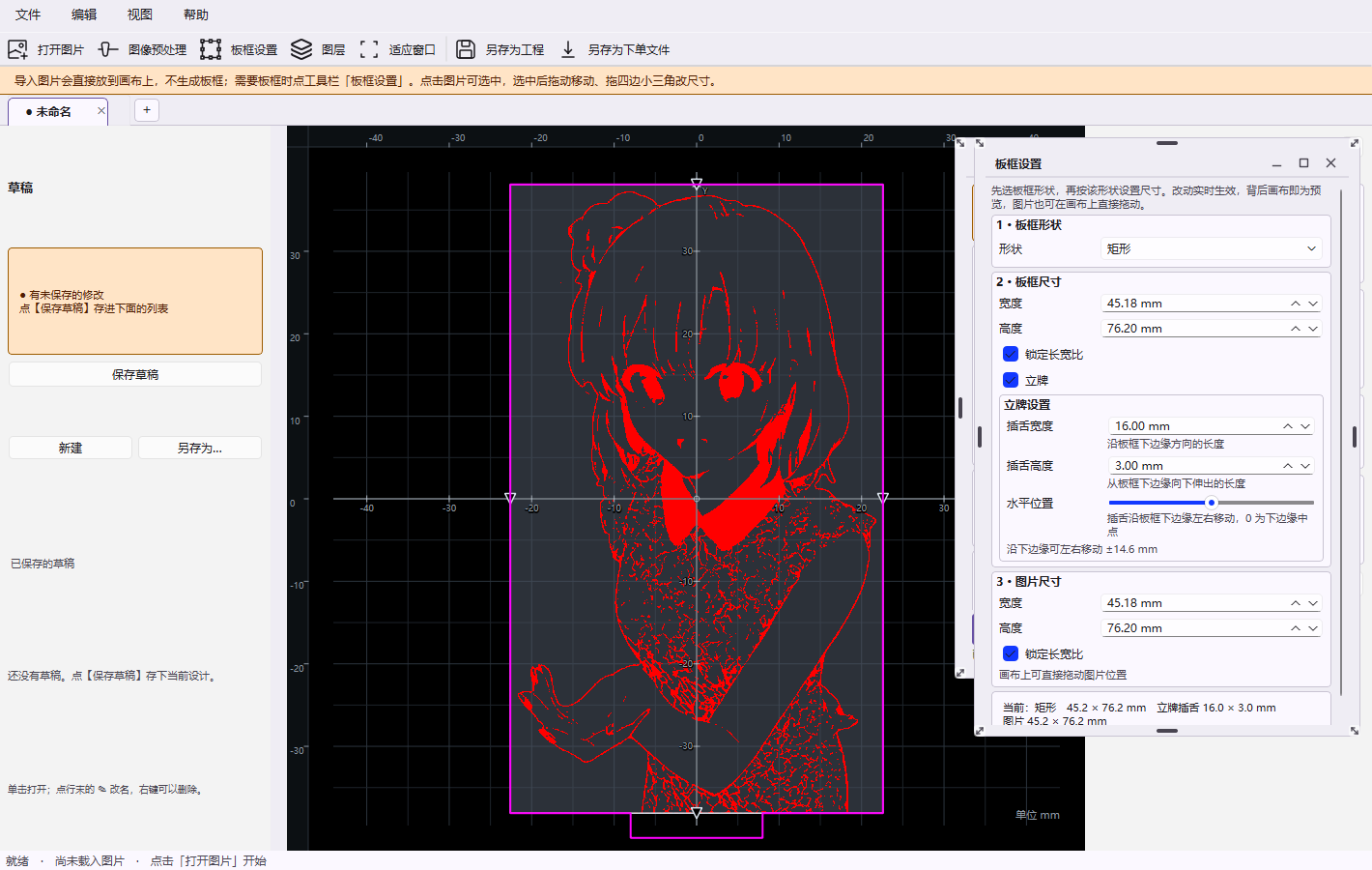Click the right edge triangle handle of the frame

[883, 498]
